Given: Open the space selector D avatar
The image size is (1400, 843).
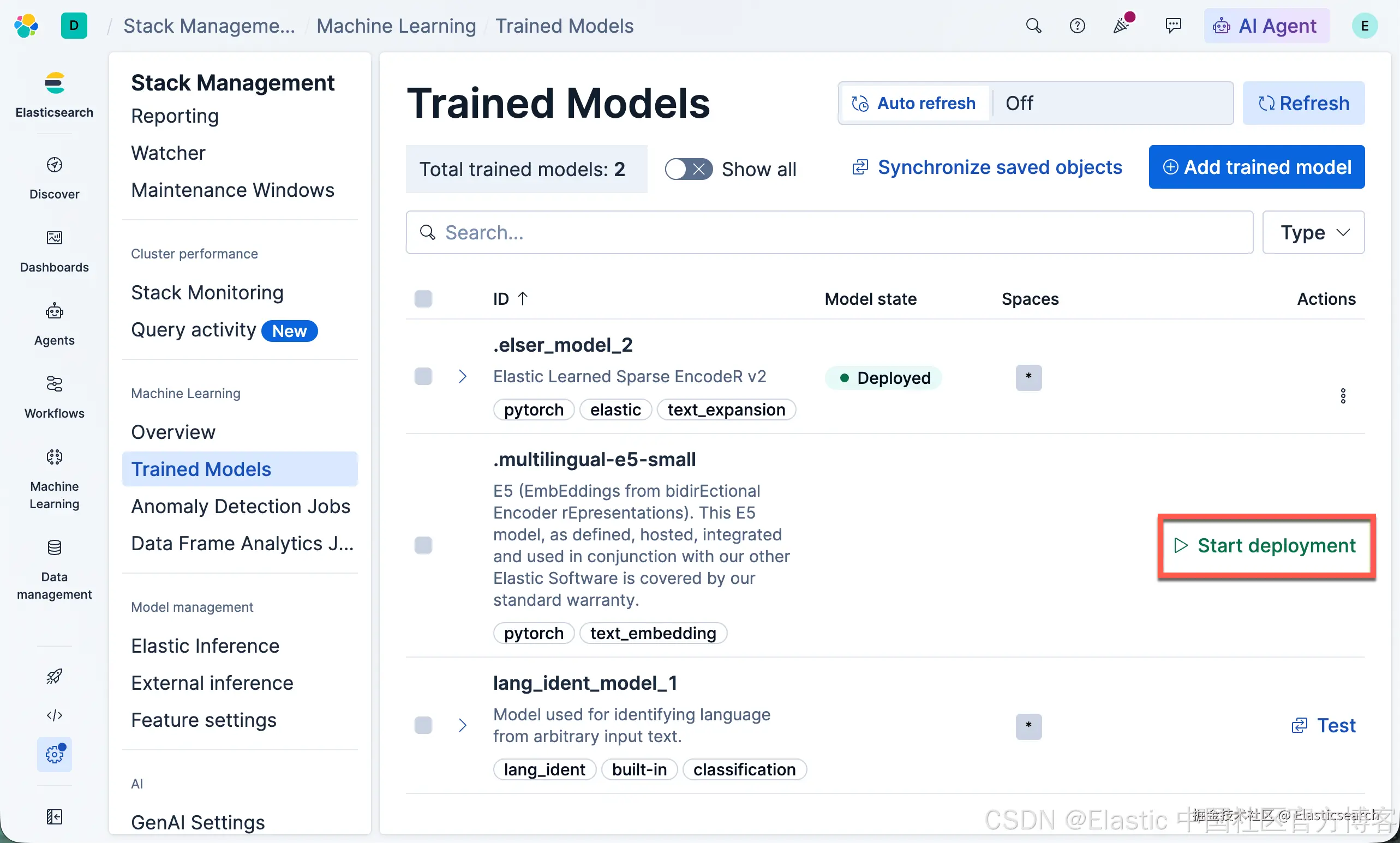Looking at the screenshot, I should [74, 26].
